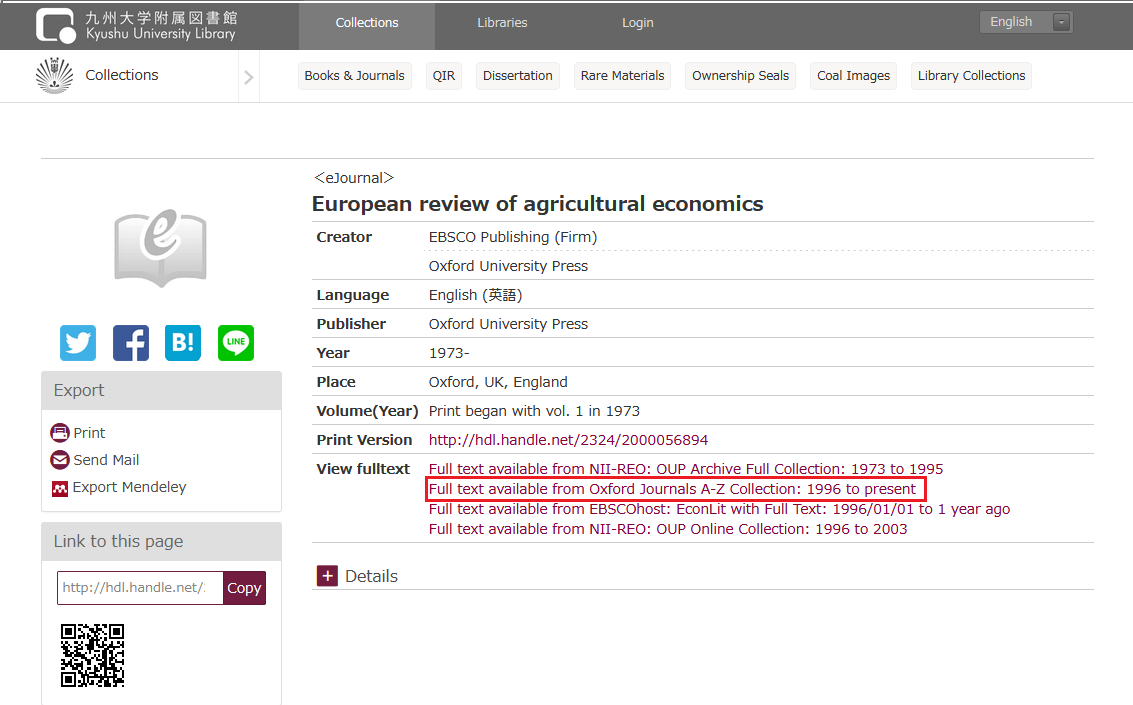1133x705 pixels.
Task: Click the Collections heading text
Action: tap(121, 75)
